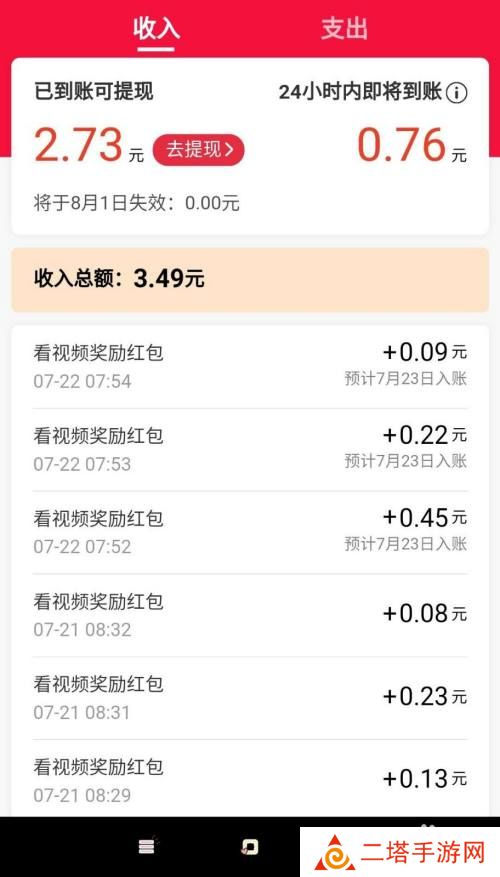Select the +0.45元 video reward record
Viewport: 500px width, 877px height.
click(250, 532)
